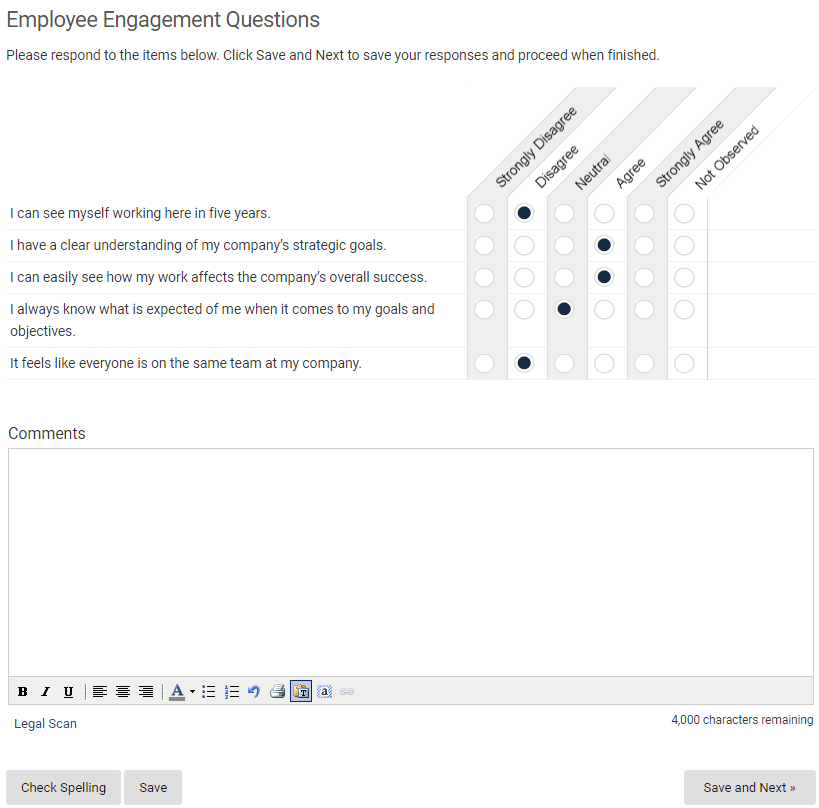Mark Not Observed for work affects company success
This screenshot has width=819, height=808.
click(684, 277)
